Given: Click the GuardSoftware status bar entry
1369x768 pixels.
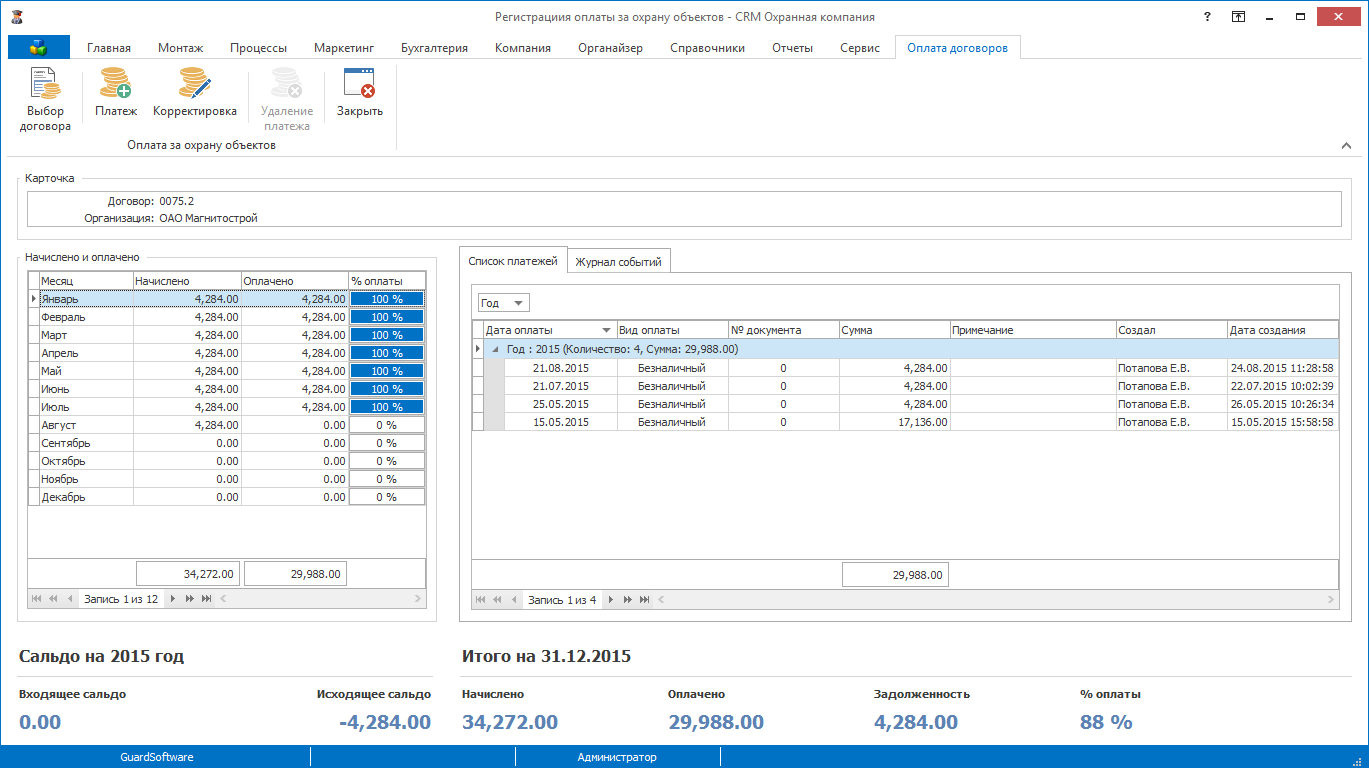Looking at the screenshot, I should coord(157,757).
